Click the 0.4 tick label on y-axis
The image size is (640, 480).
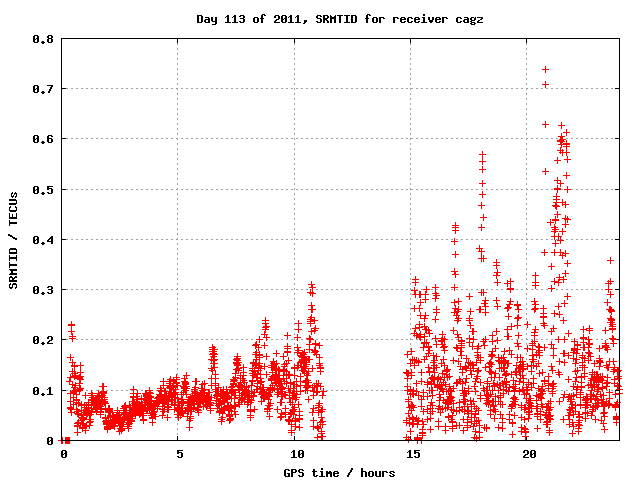tap(43, 240)
